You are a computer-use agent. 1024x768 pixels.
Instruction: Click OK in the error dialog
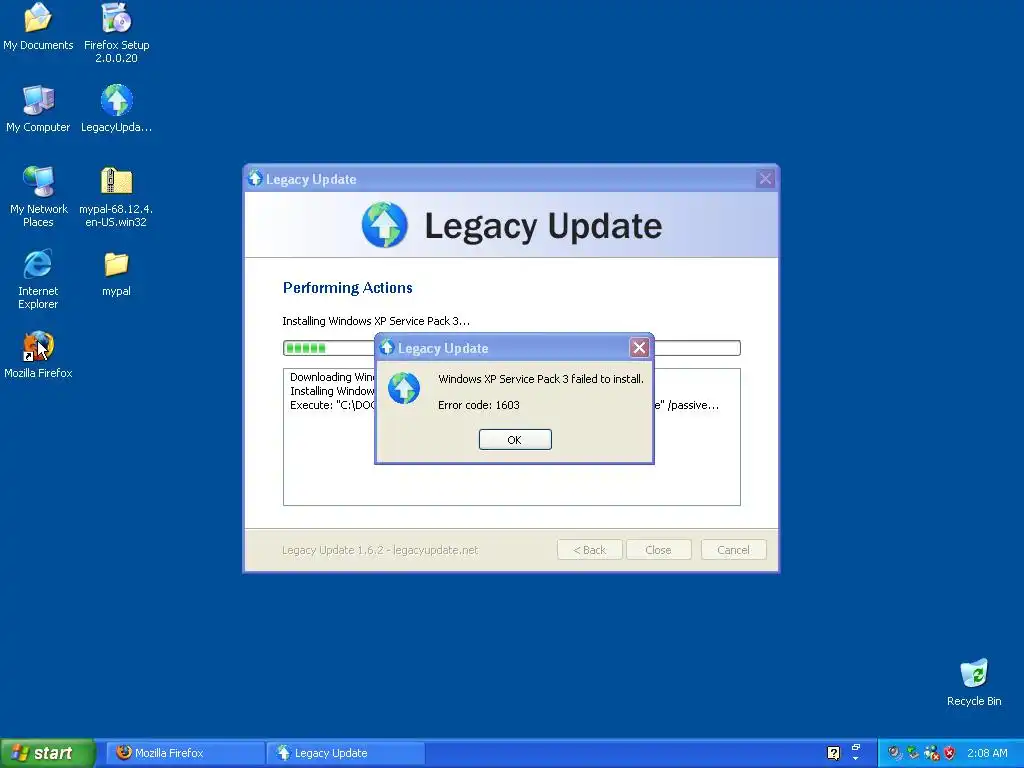pyautogui.click(x=515, y=440)
